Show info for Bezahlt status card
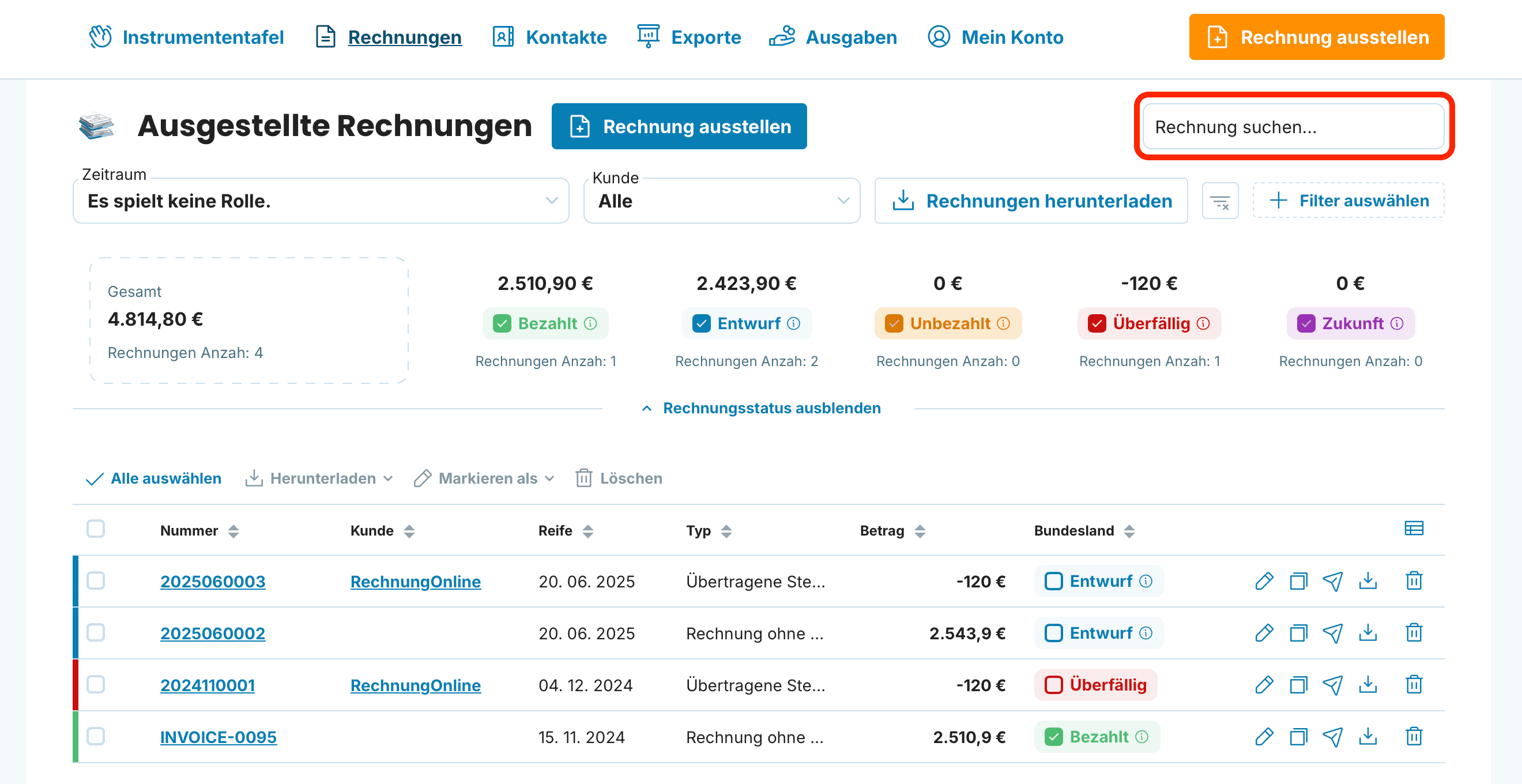1522x784 pixels. [590, 324]
